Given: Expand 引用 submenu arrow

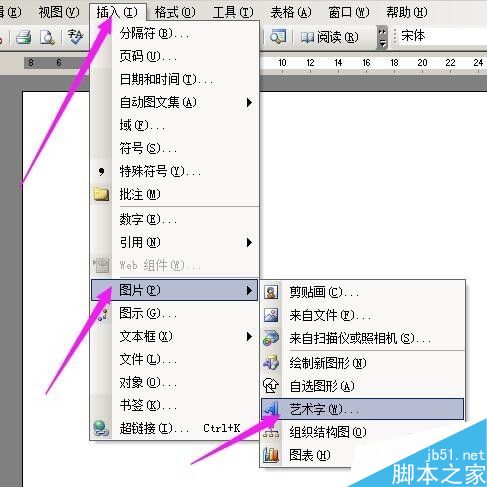Looking at the screenshot, I should [x=249, y=242].
